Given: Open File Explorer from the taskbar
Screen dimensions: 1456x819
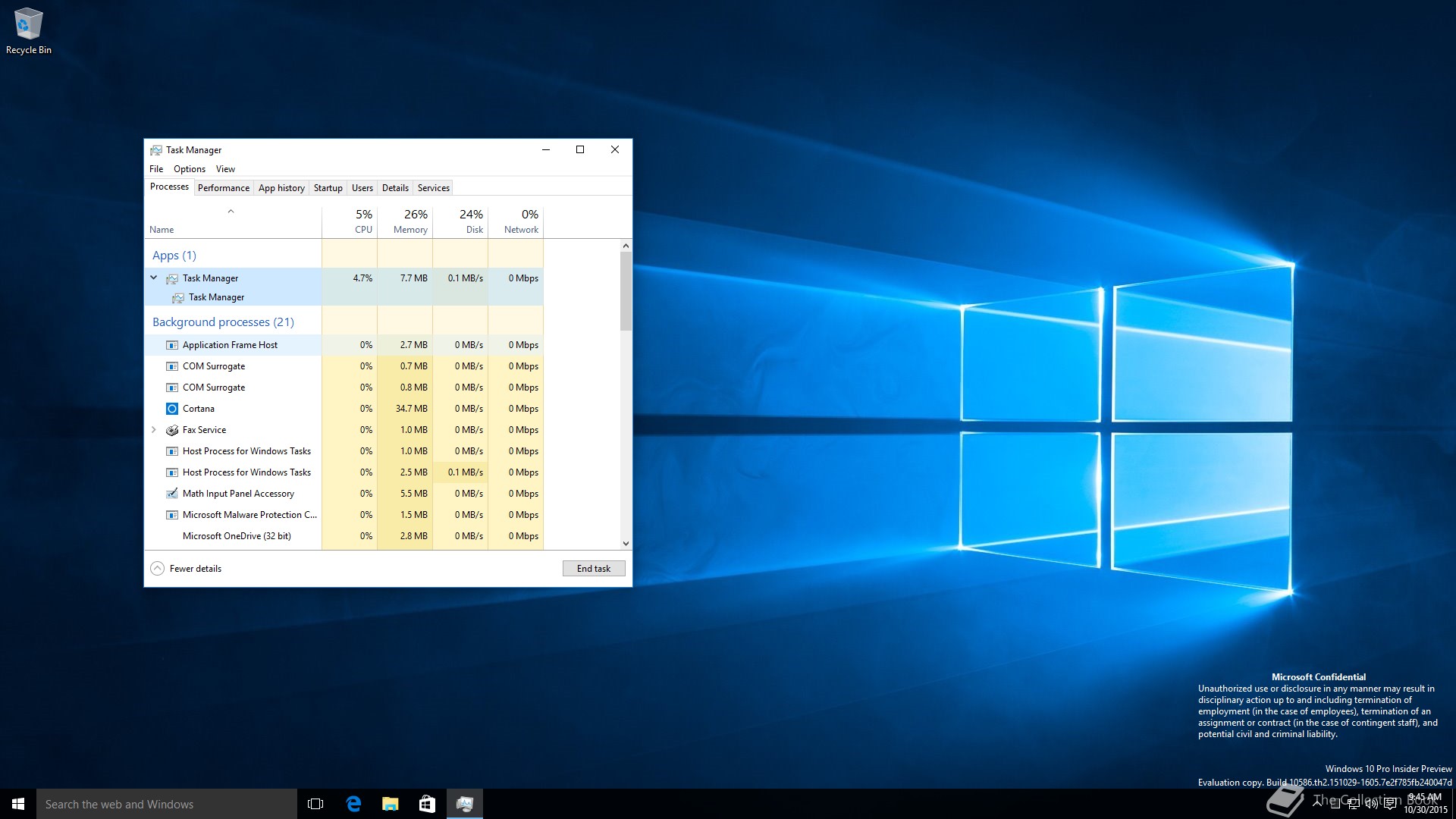Looking at the screenshot, I should point(391,804).
